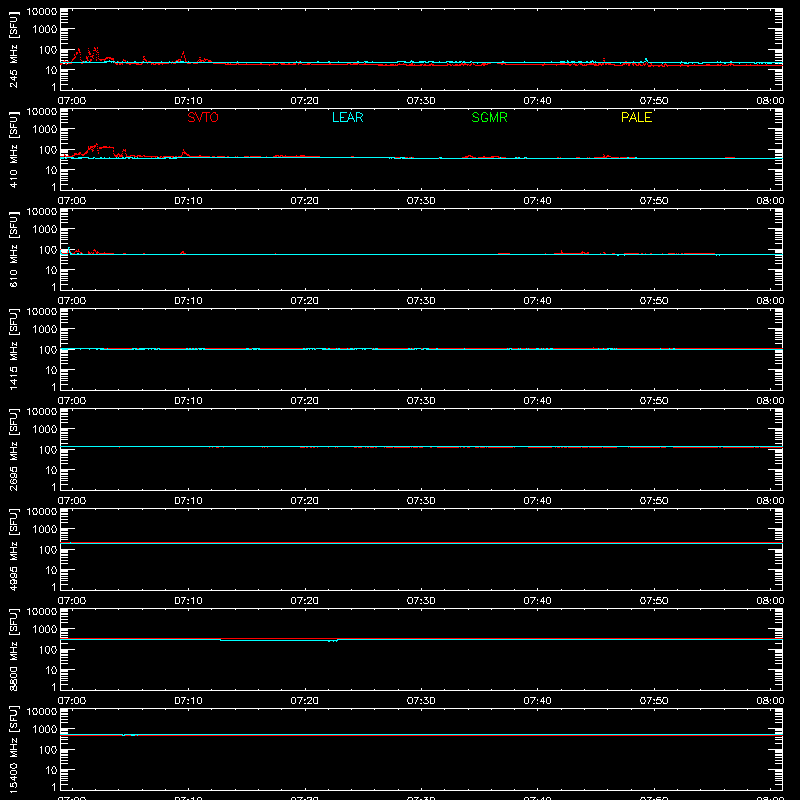Click the yellow PALE legend label
This screenshot has height=800, width=800.
click(x=636, y=117)
